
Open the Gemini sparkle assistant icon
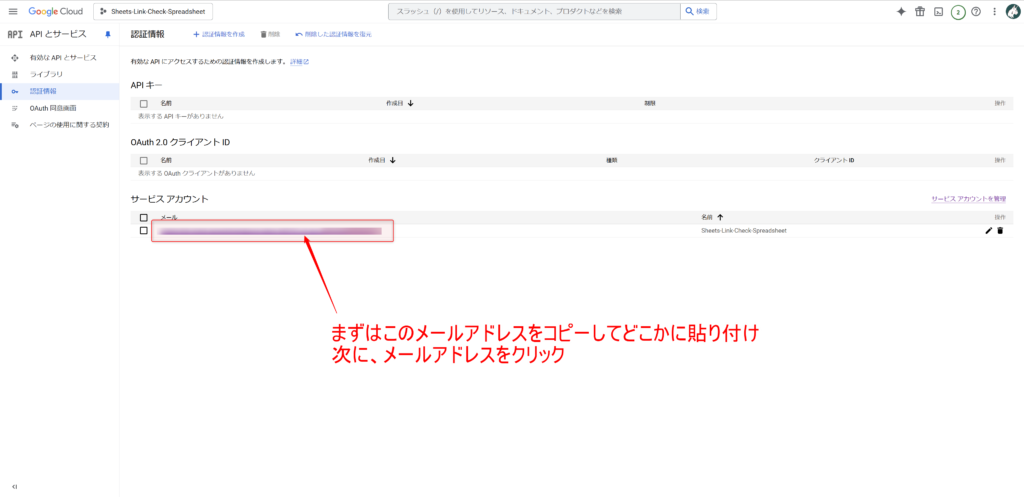[x=901, y=11]
